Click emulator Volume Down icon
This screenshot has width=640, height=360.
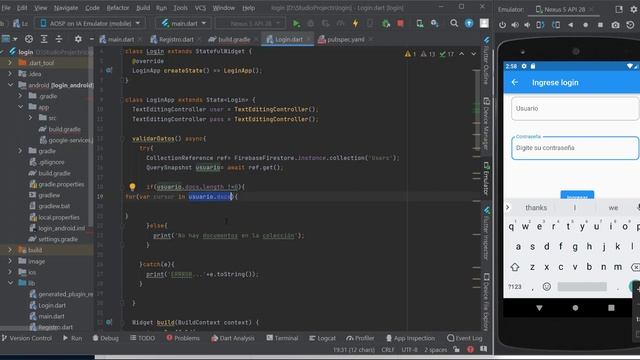click(527, 25)
